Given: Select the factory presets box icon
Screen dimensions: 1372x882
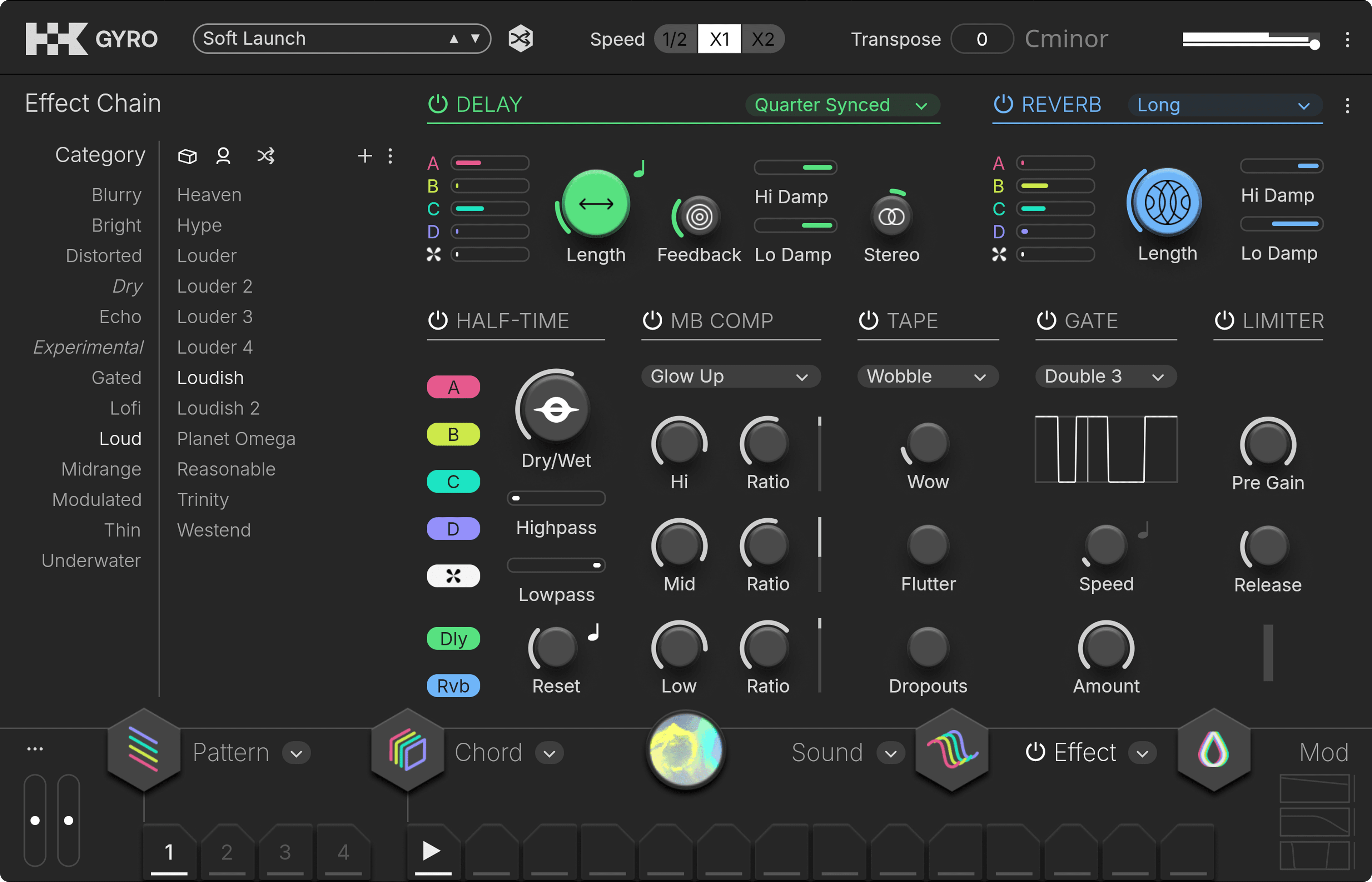Looking at the screenshot, I should pyautogui.click(x=187, y=156).
